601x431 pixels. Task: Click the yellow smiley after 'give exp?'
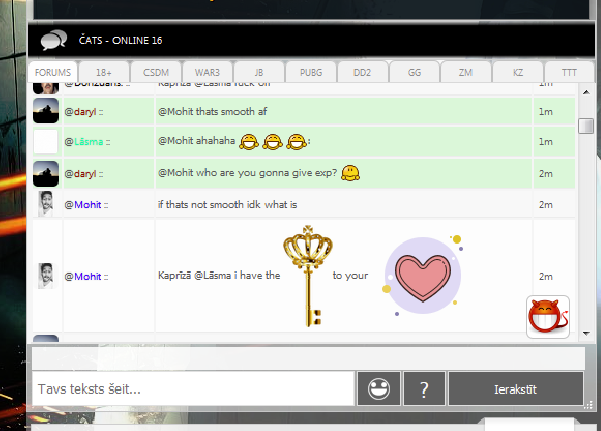(x=350, y=173)
